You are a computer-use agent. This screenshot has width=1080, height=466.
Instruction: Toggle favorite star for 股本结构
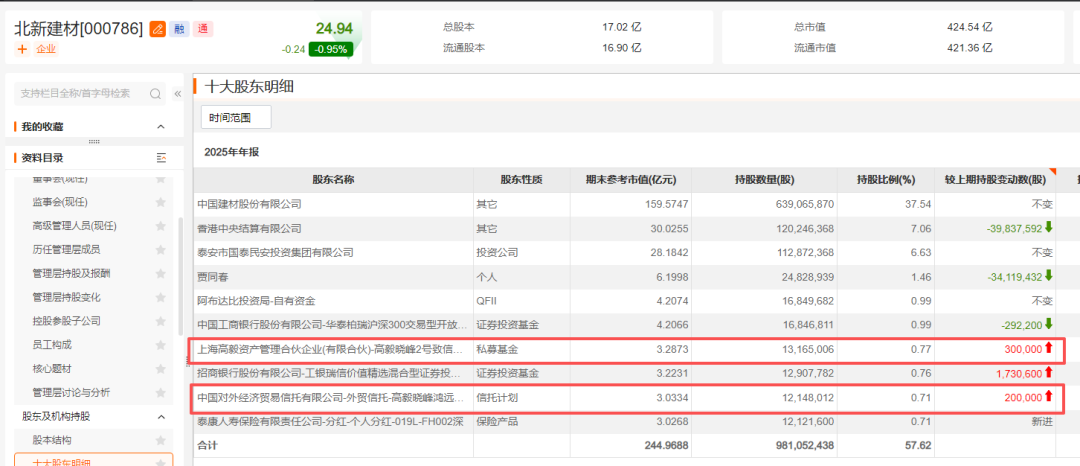[160, 440]
